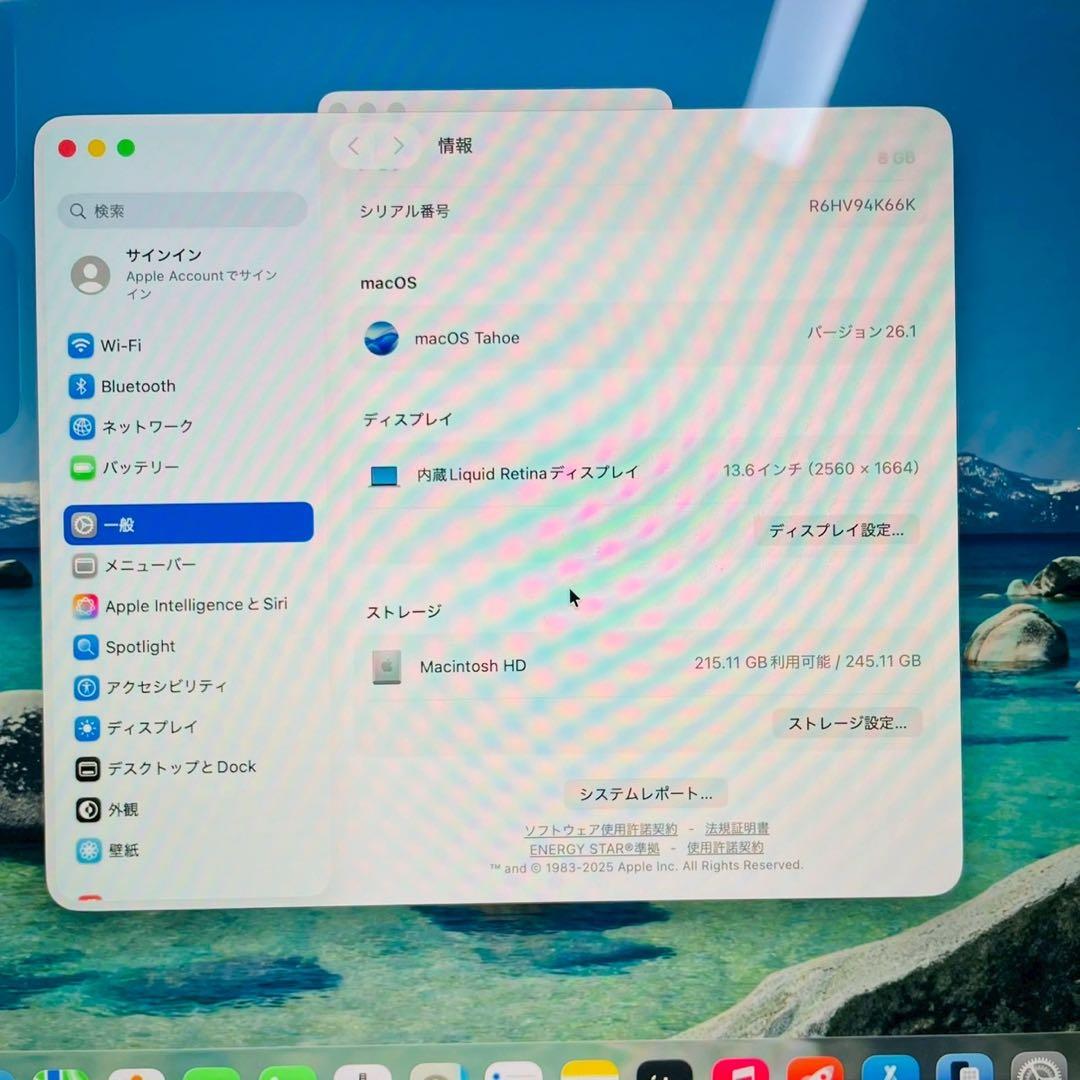
Task: Click the back navigation chevron
Action: tap(353, 145)
